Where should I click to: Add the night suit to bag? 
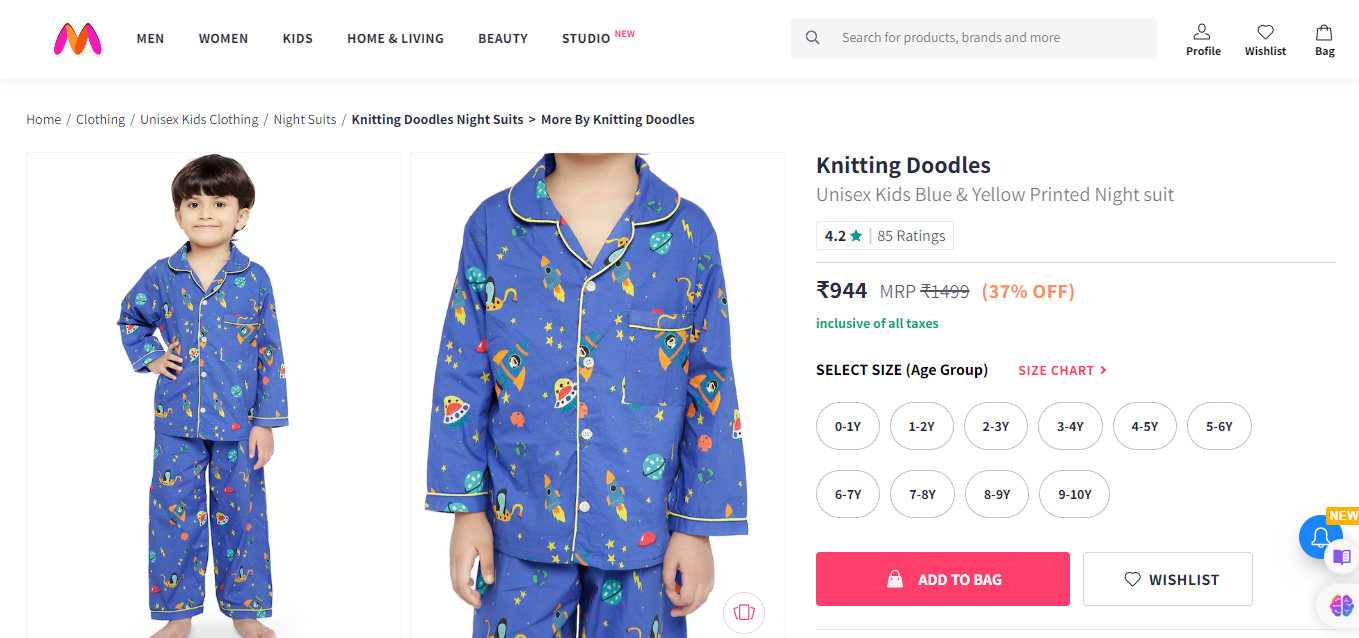pyautogui.click(x=942, y=579)
